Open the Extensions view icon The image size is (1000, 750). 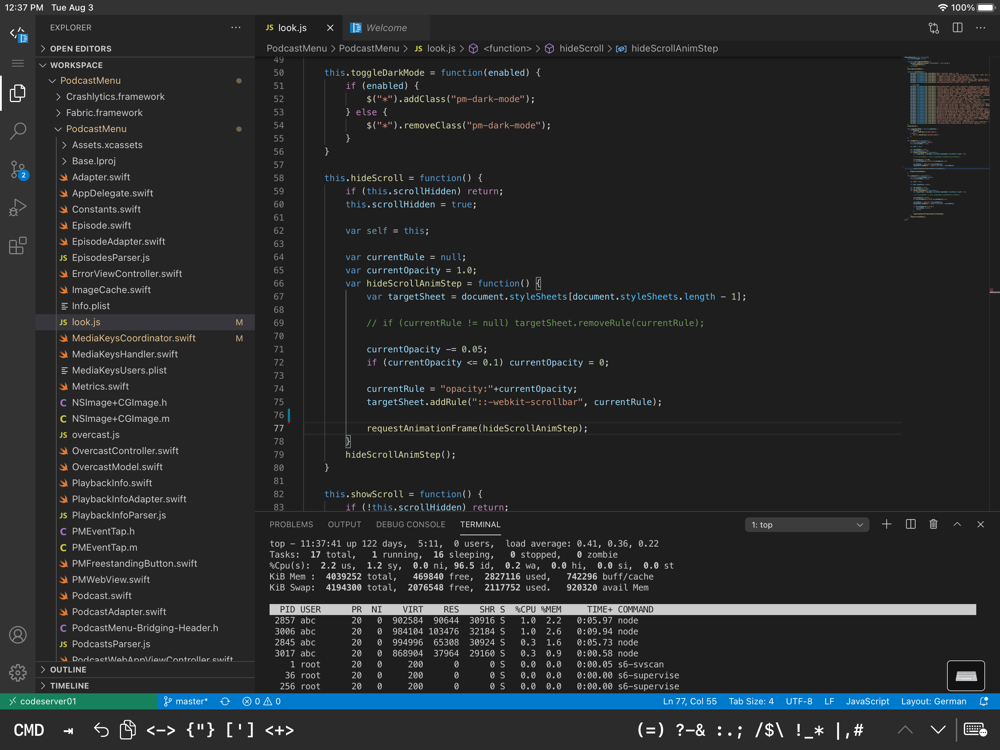click(18, 246)
